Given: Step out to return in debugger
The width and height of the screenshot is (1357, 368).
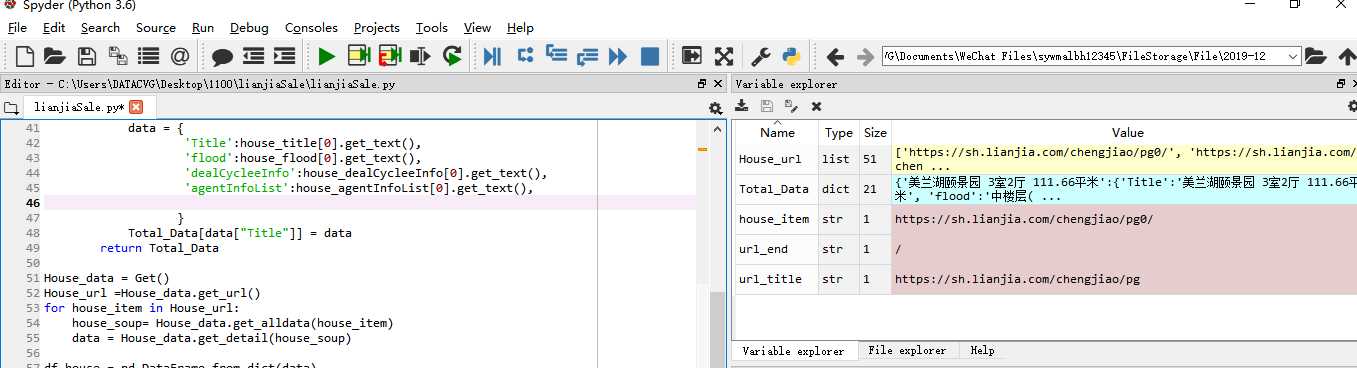Looking at the screenshot, I should 587,56.
